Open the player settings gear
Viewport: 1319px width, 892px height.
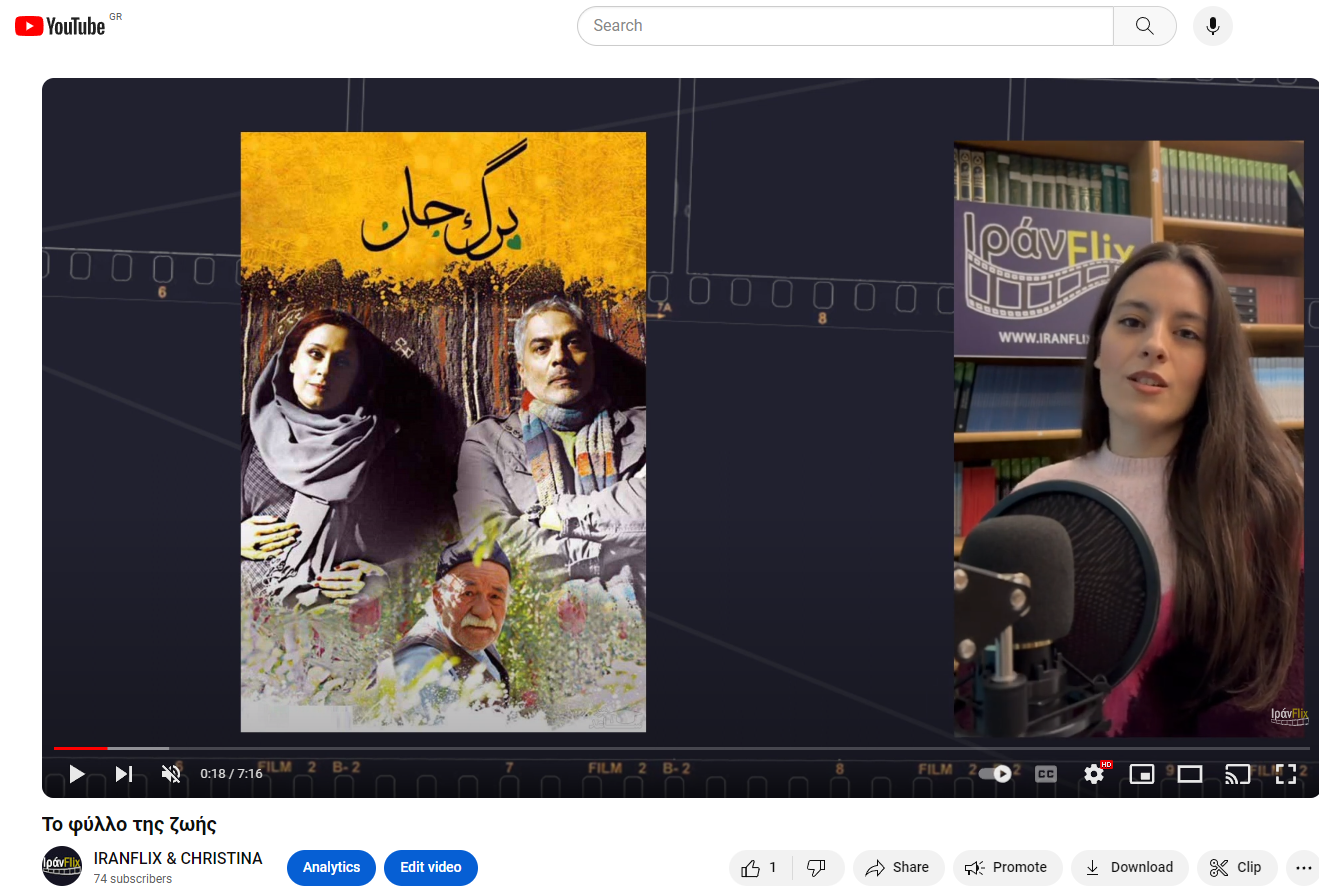point(1095,773)
